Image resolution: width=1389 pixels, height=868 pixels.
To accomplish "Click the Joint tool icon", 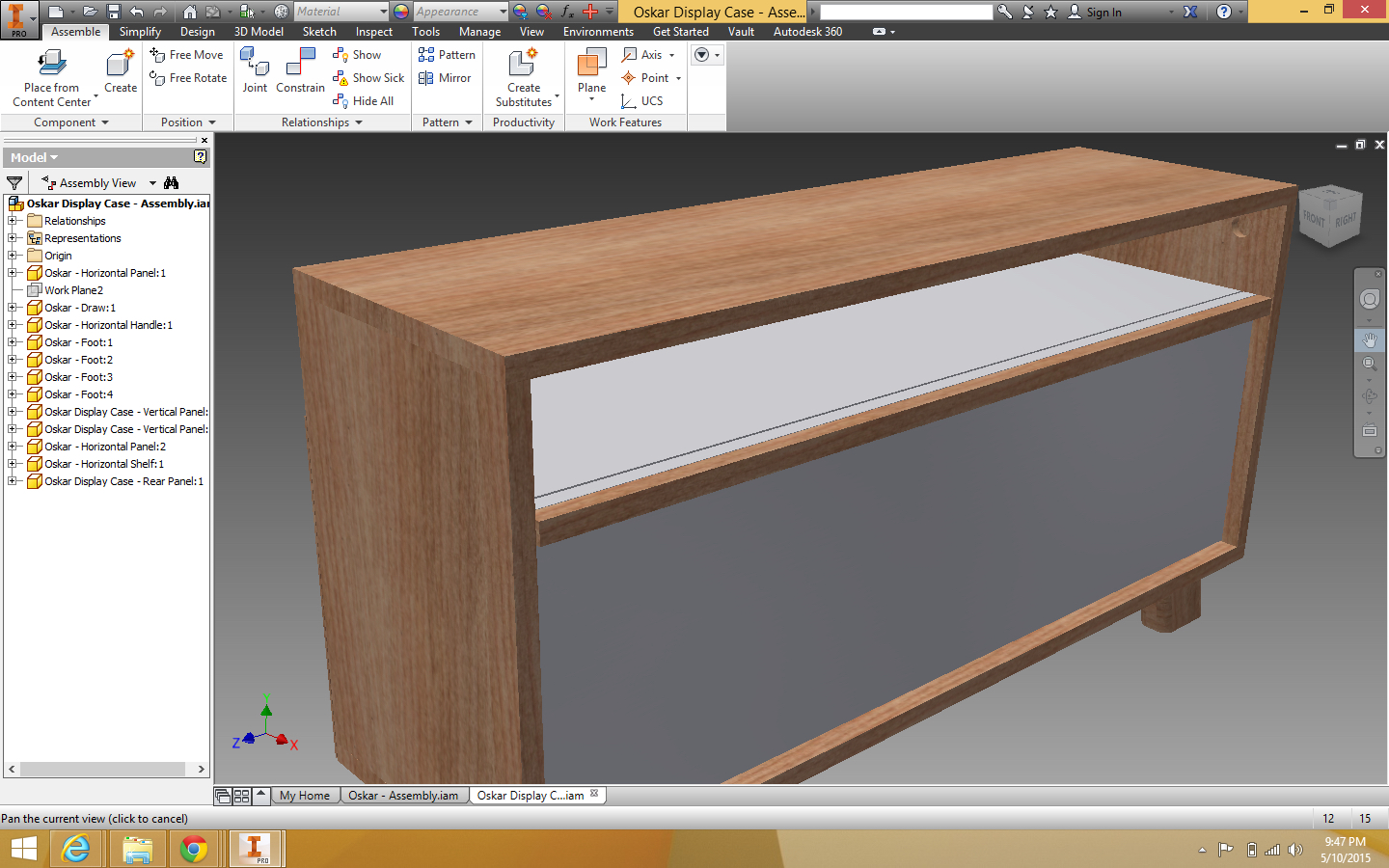I will click(255, 66).
